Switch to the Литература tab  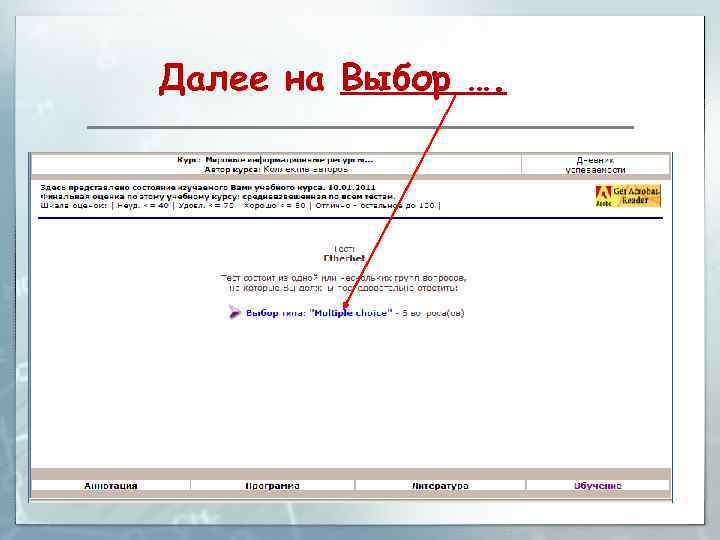440,486
